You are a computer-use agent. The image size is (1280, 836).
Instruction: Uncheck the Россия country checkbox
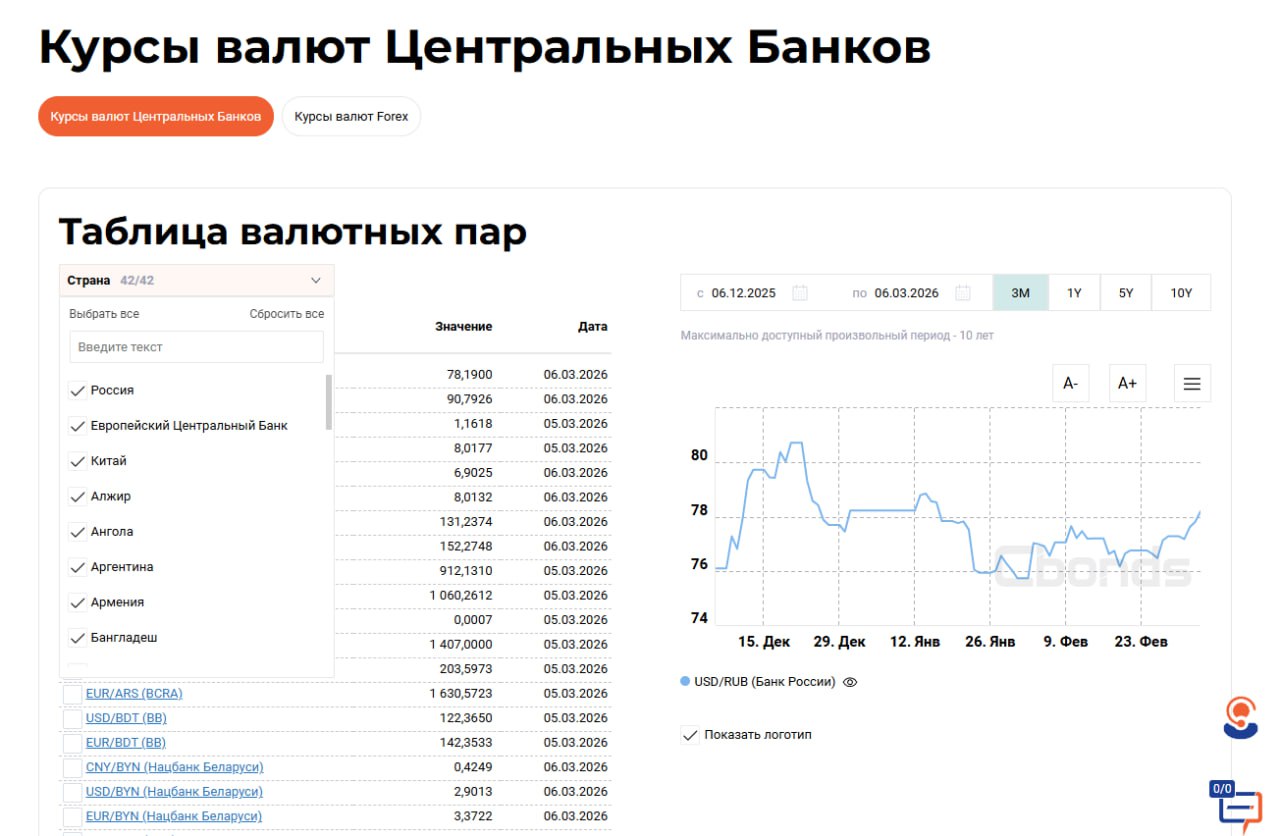(x=77, y=390)
